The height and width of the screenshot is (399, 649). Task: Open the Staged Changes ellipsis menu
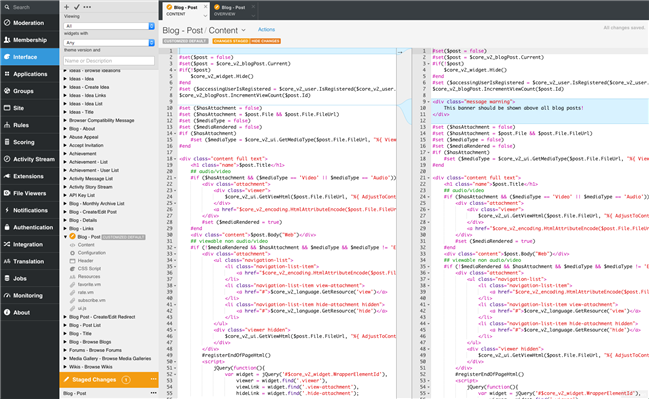tap(154, 379)
